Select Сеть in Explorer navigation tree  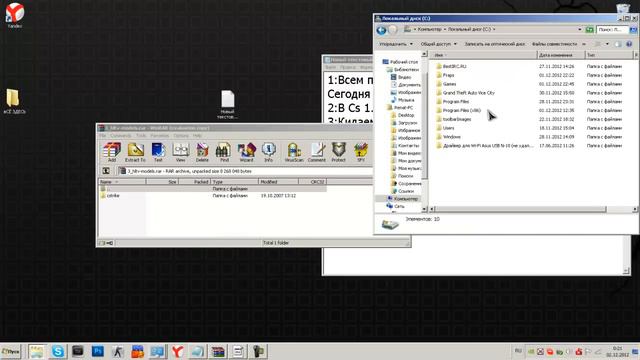coord(396,207)
